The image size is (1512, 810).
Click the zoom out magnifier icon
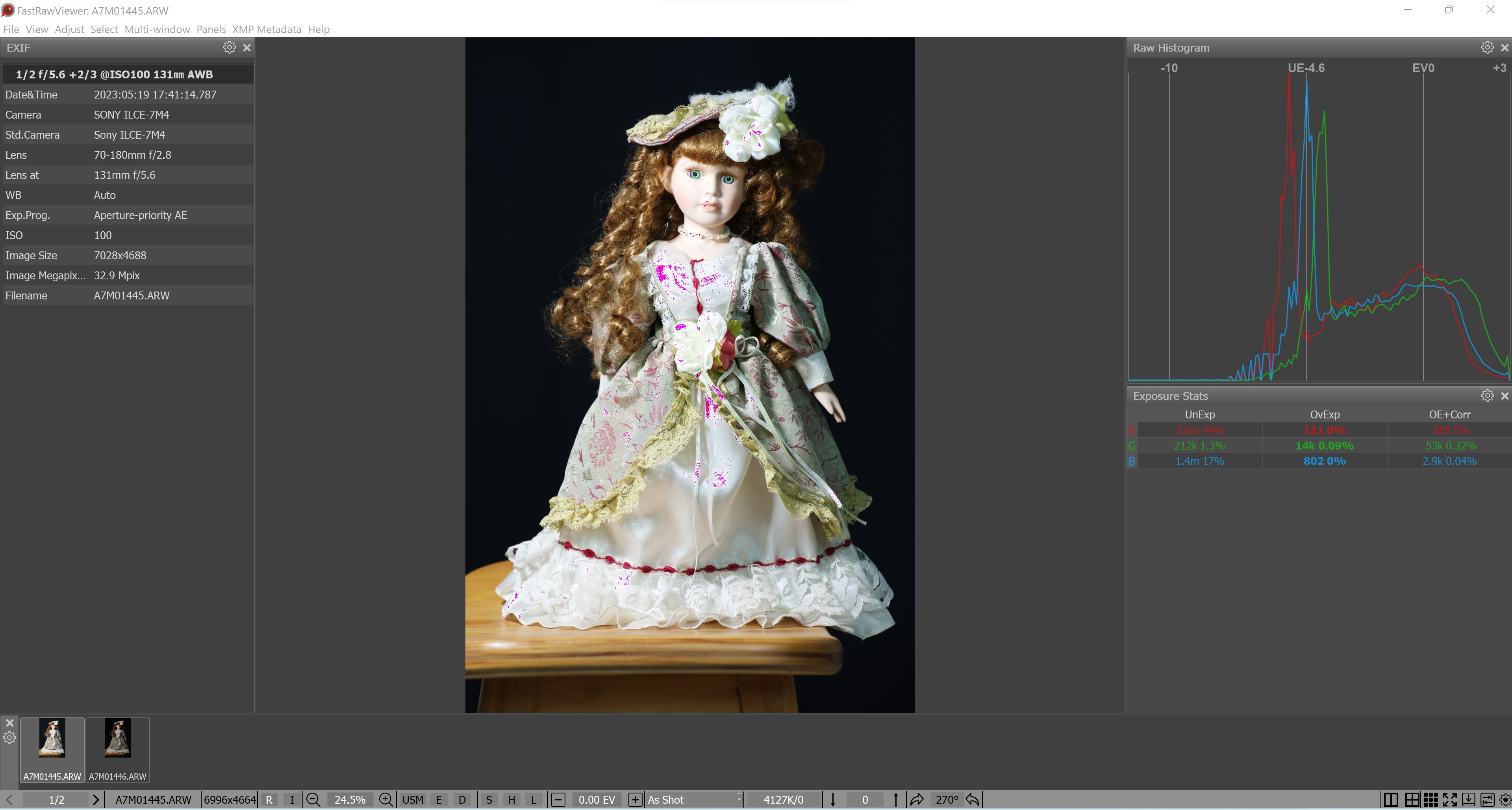[x=313, y=799]
